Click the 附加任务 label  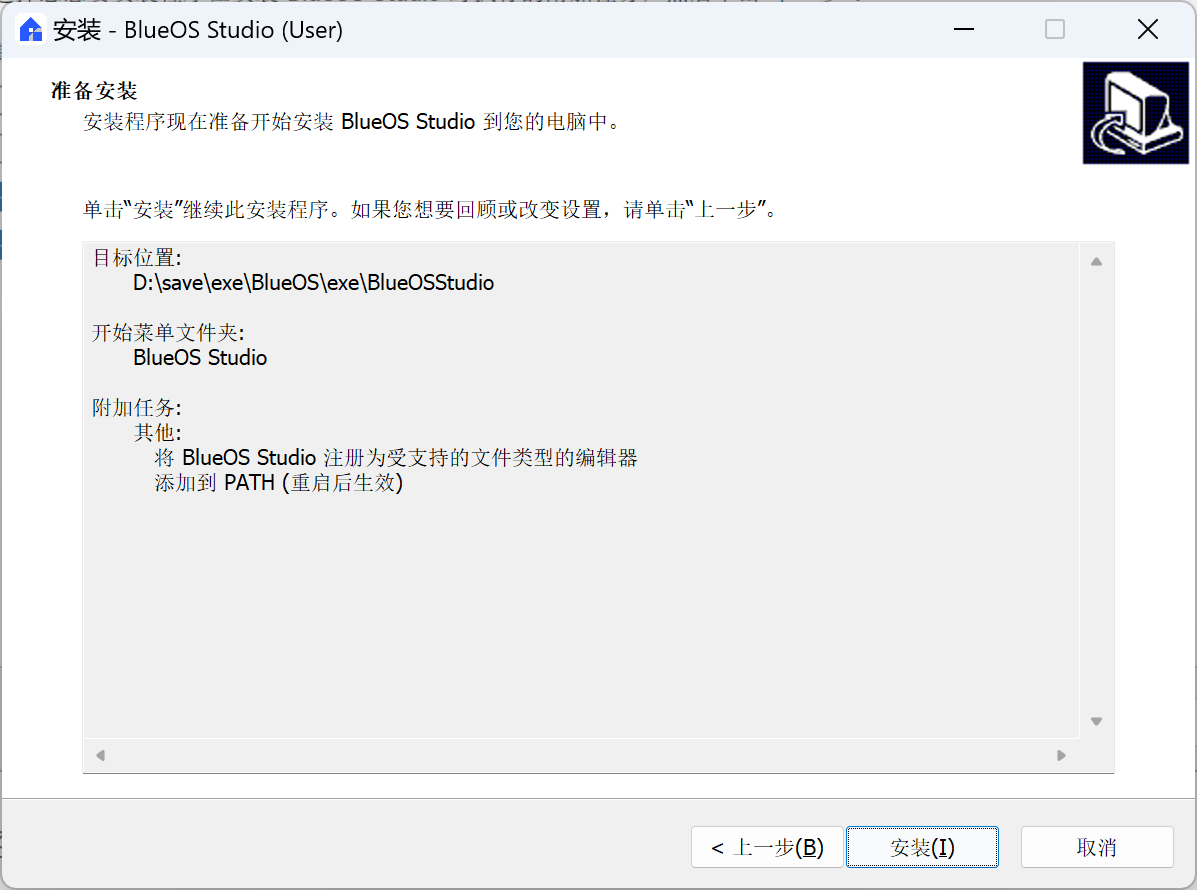(x=137, y=408)
